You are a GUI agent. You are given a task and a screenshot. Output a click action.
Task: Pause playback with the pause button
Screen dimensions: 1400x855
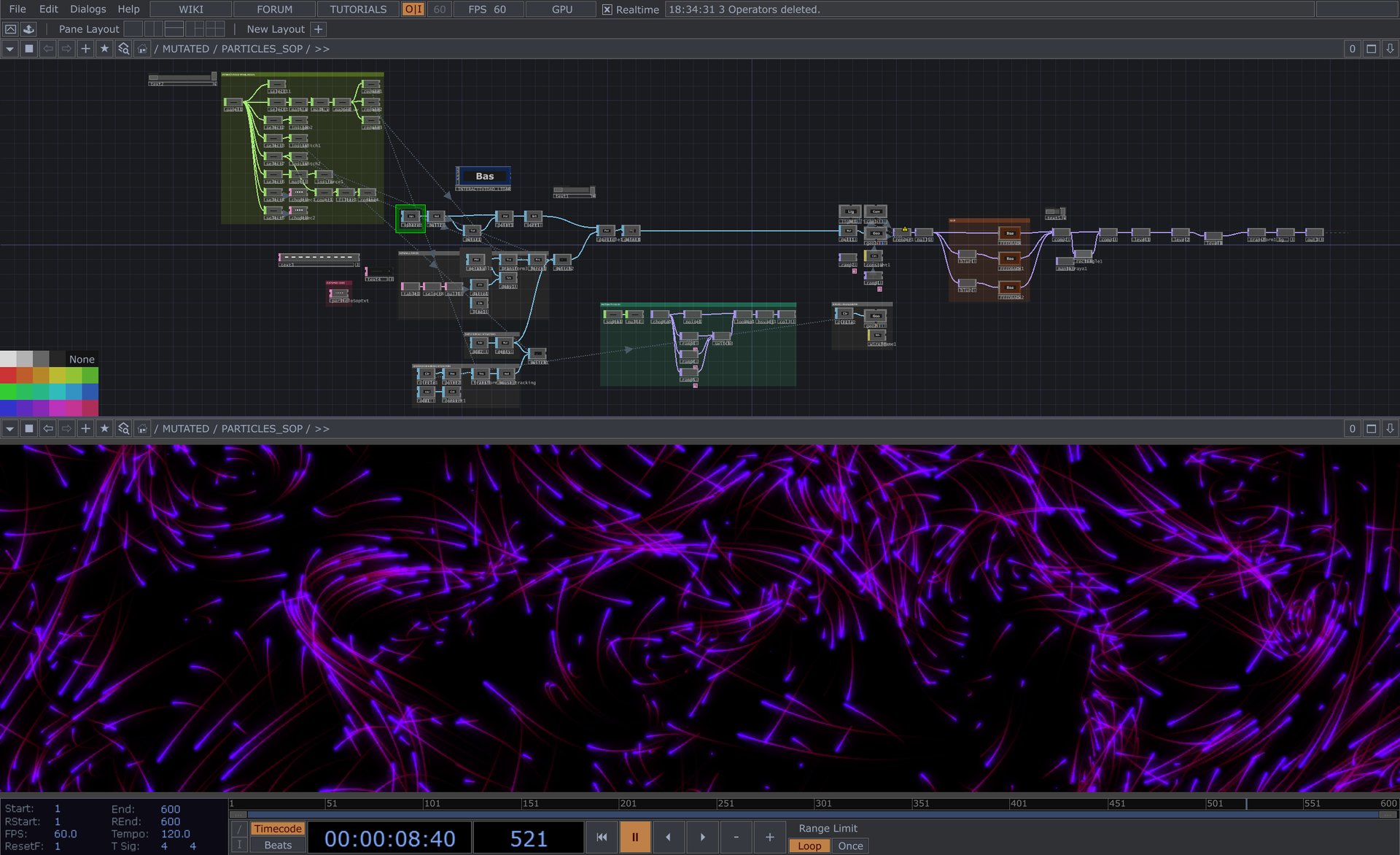coord(634,837)
